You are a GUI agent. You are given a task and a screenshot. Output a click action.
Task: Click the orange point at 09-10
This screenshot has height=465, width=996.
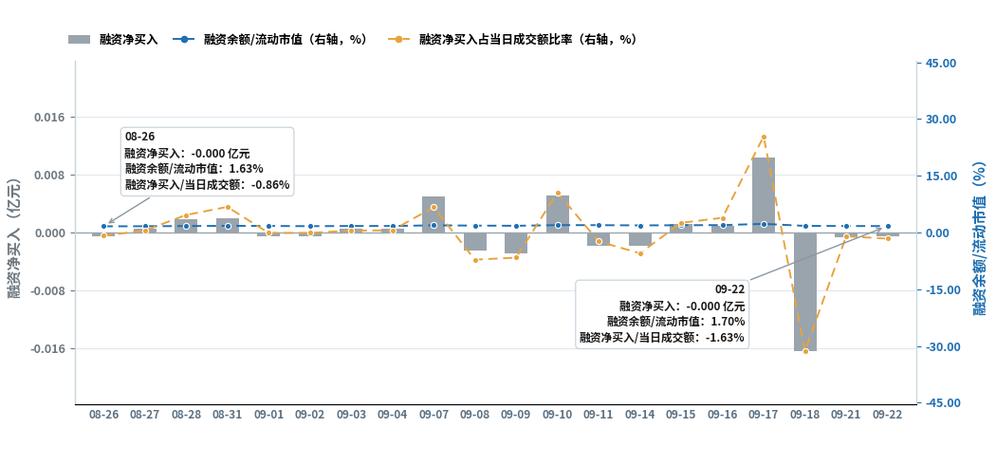click(558, 193)
